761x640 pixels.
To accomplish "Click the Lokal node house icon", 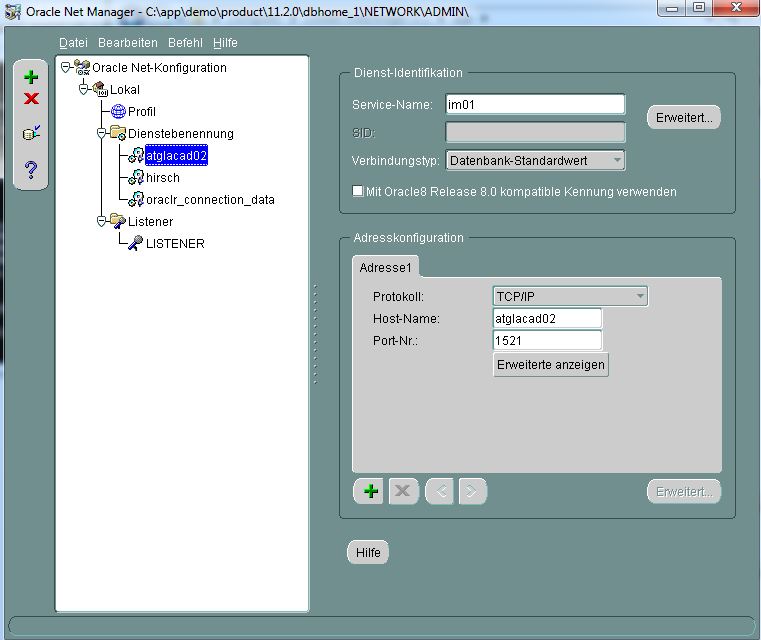I will click(100, 89).
